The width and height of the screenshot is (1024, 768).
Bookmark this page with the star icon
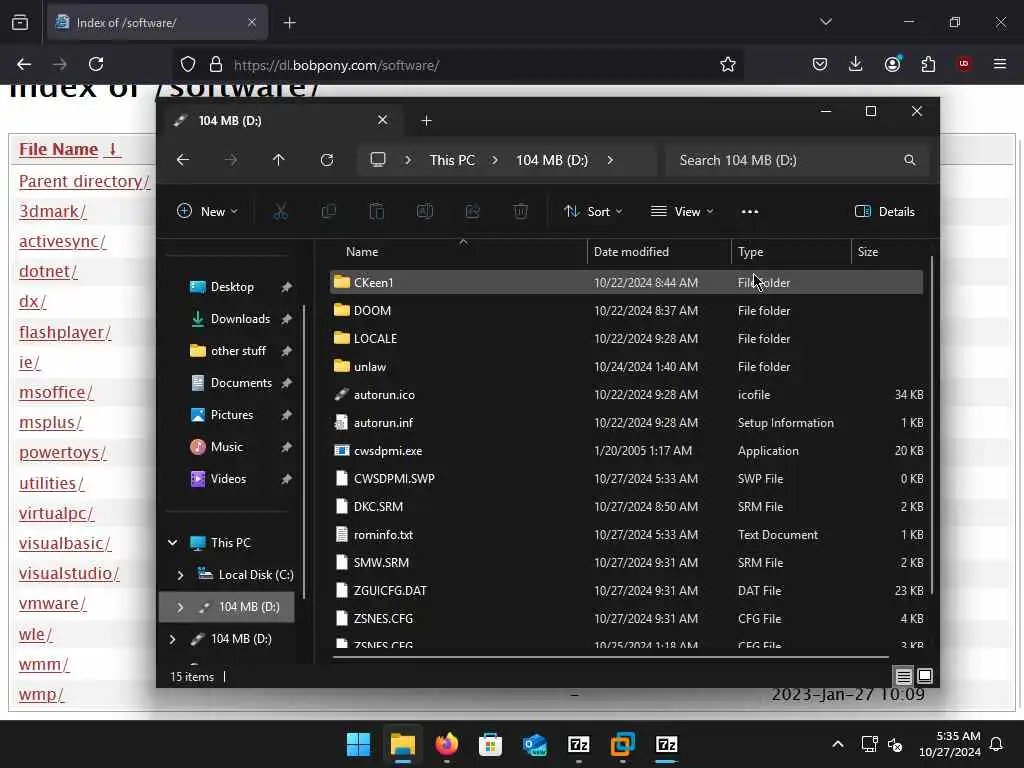tap(728, 64)
